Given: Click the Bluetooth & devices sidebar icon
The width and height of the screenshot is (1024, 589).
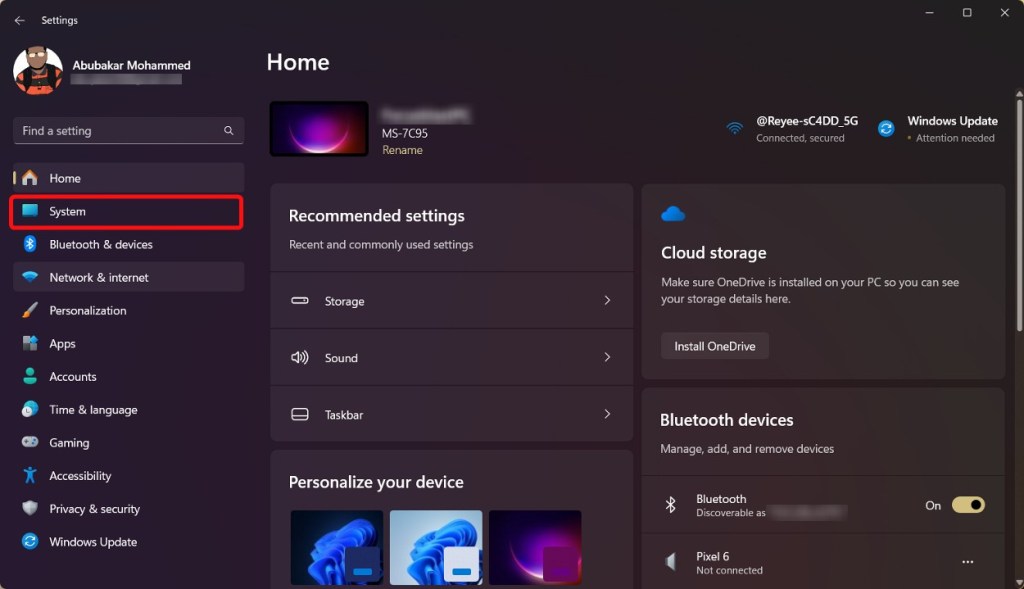Looking at the screenshot, I should [x=30, y=244].
